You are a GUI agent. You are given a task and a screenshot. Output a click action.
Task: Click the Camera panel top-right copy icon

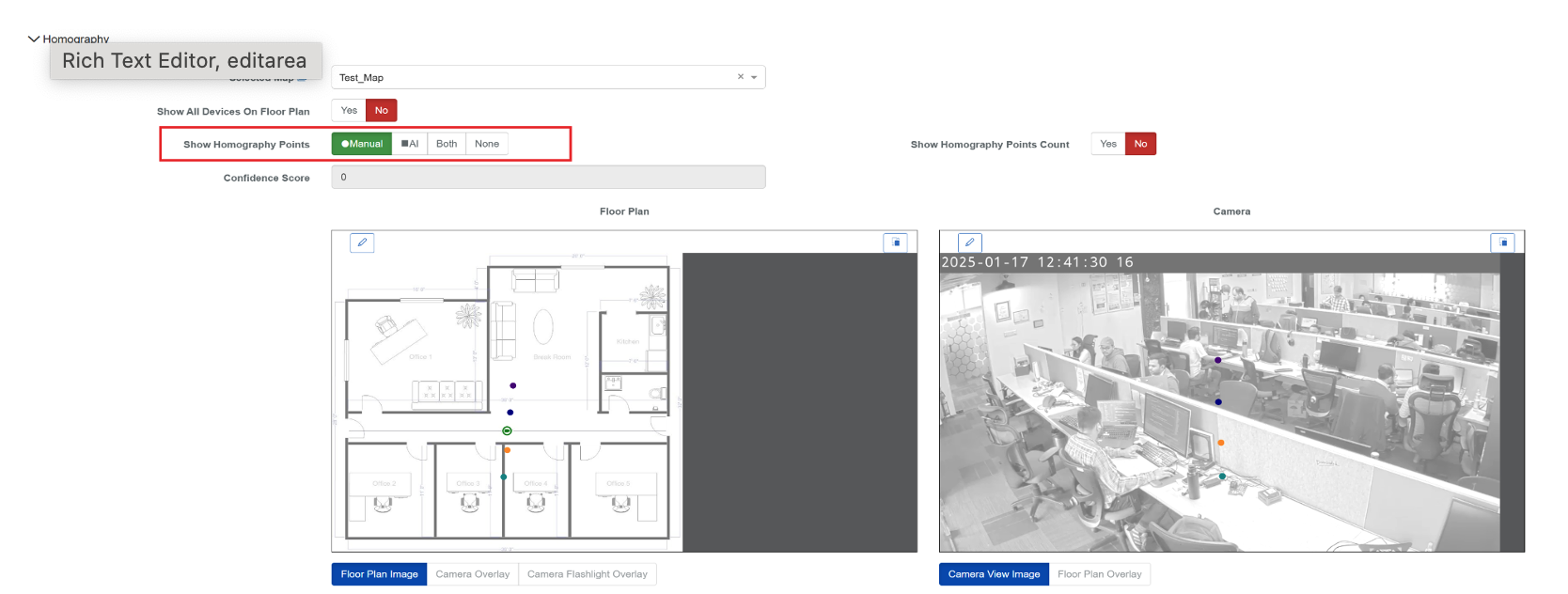1502,242
